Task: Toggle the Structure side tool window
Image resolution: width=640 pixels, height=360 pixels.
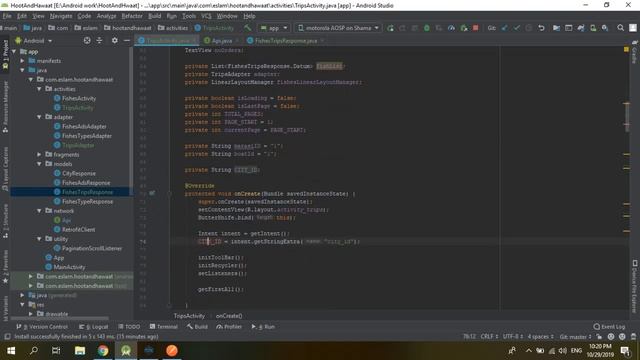Action: coord(5,222)
